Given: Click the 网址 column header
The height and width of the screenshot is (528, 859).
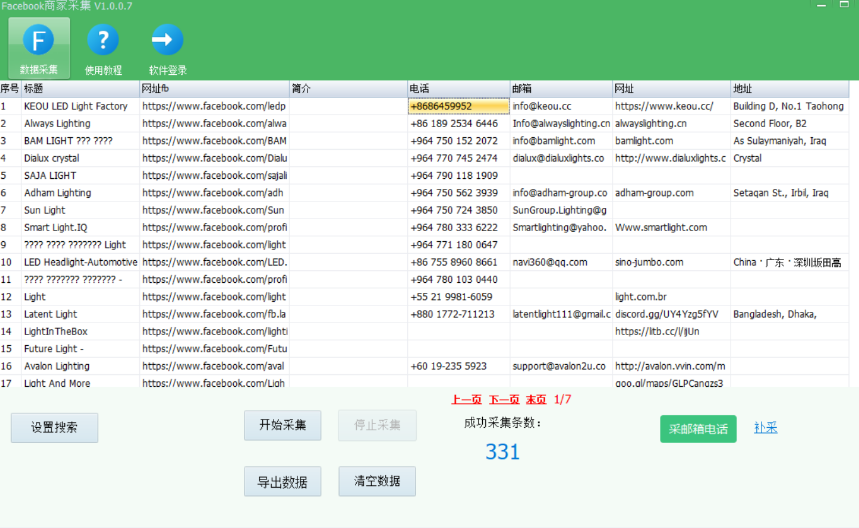Looking at the screenshot, I should [671, 89].
